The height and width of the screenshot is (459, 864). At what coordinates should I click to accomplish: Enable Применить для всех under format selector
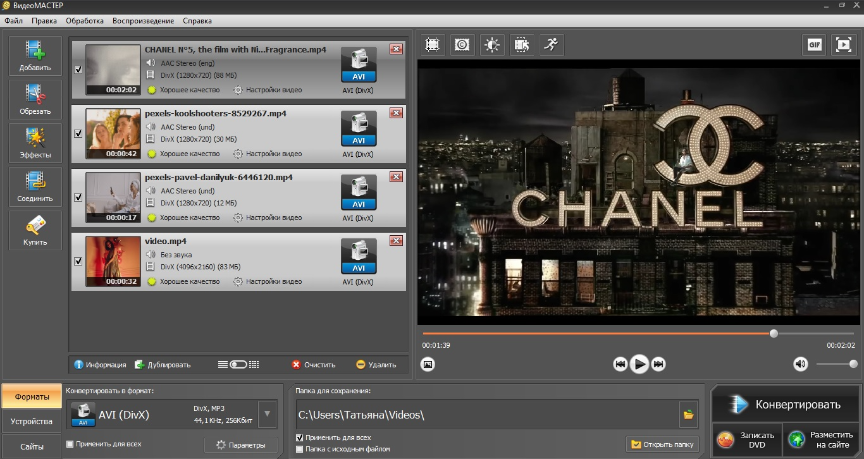[x=70, y=444]
